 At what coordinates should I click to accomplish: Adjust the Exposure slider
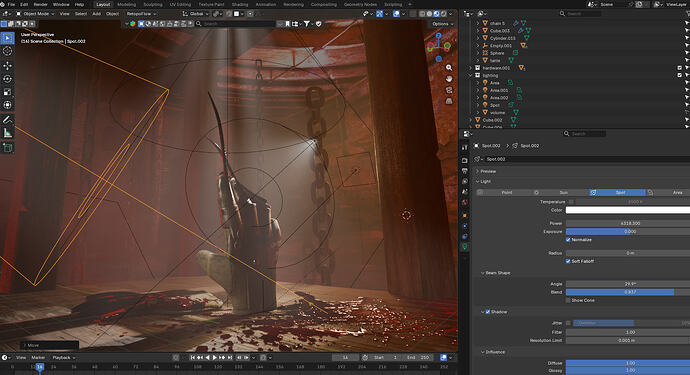point(628,232)
